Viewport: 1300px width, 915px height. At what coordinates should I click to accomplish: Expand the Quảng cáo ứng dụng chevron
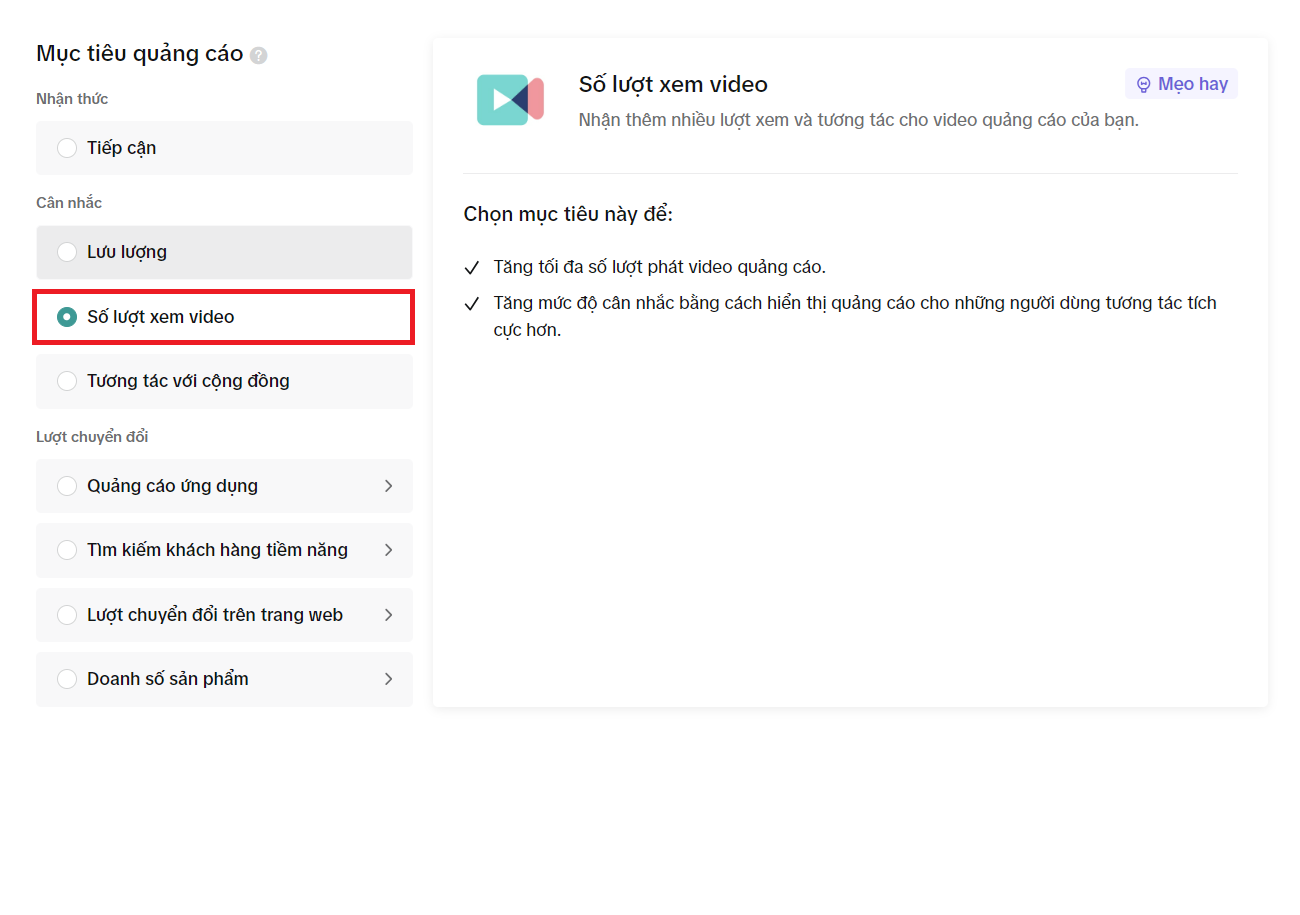pyautogui.click(x=389, y=486)
